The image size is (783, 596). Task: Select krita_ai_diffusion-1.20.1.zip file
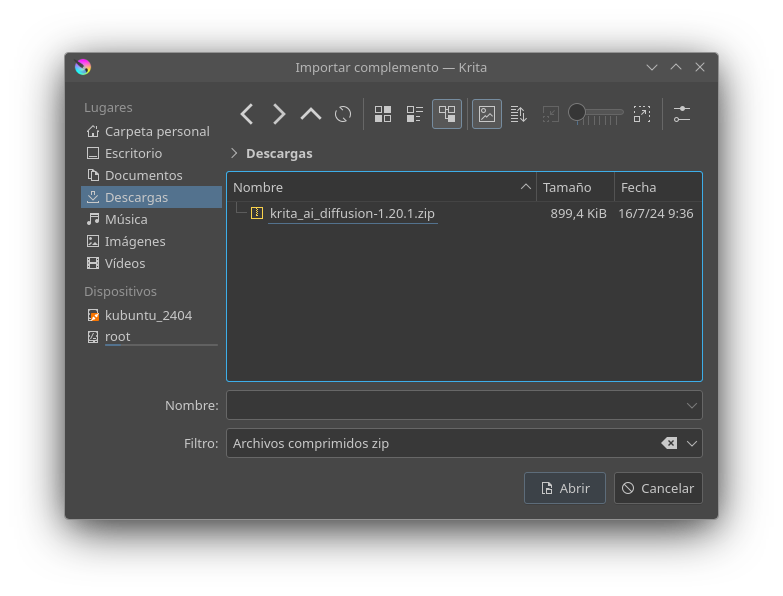352,214
